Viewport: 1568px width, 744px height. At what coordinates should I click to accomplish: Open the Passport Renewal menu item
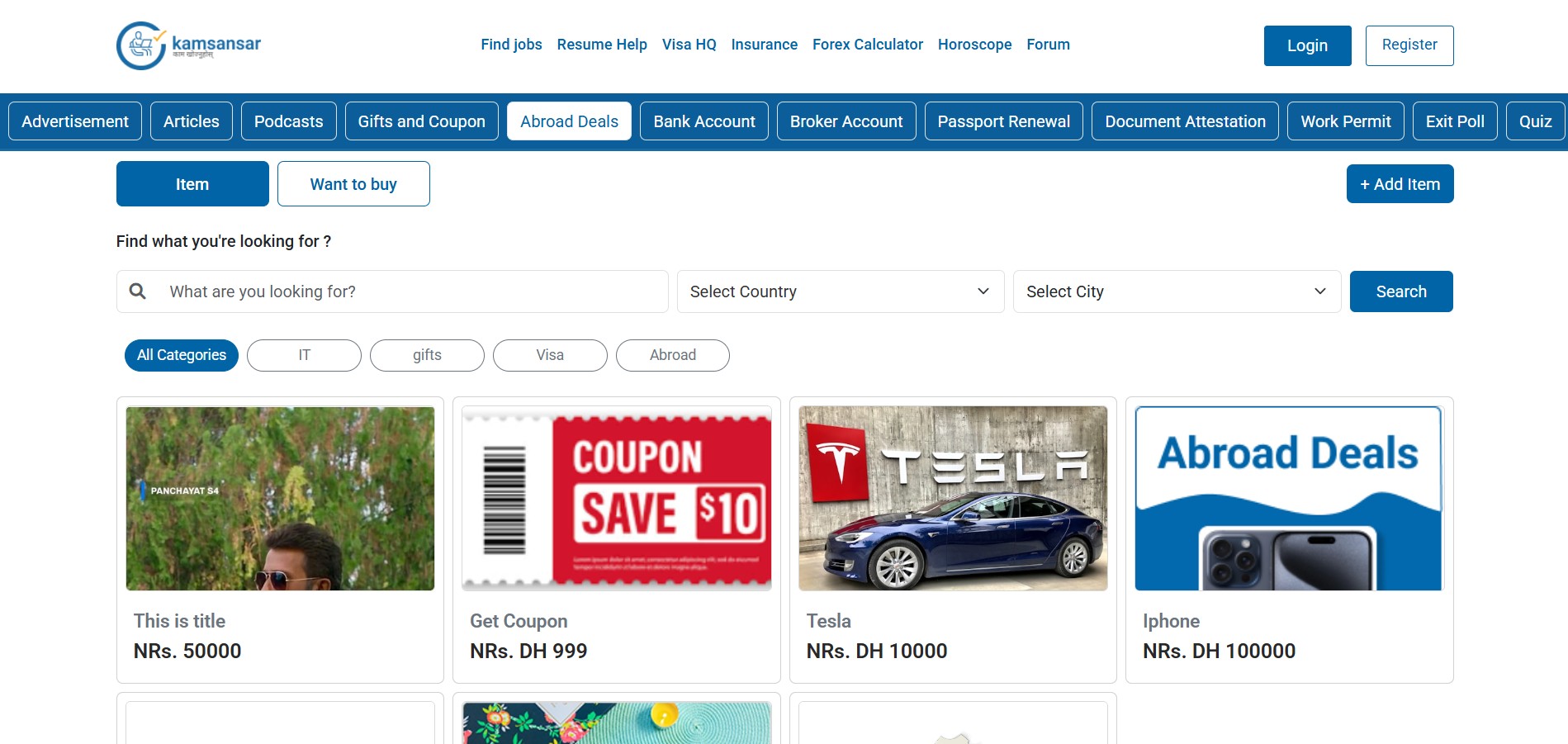[1003, 121]
